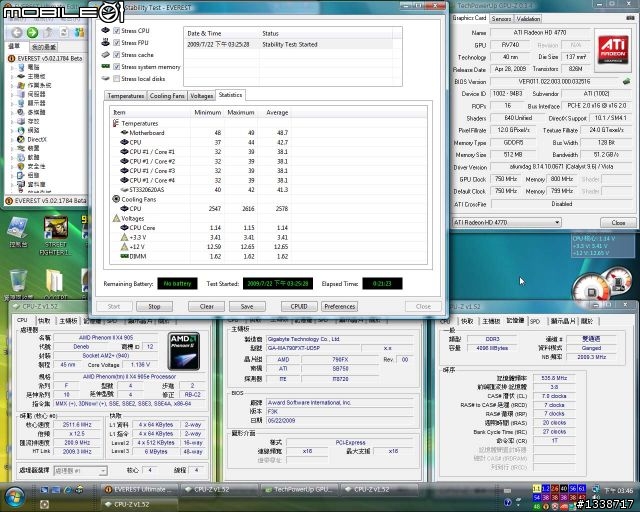This screenshot has width=640, height=512.
Task: Click the 網路 network globe icon in EVEREST tree
Action: pos(21,130)
